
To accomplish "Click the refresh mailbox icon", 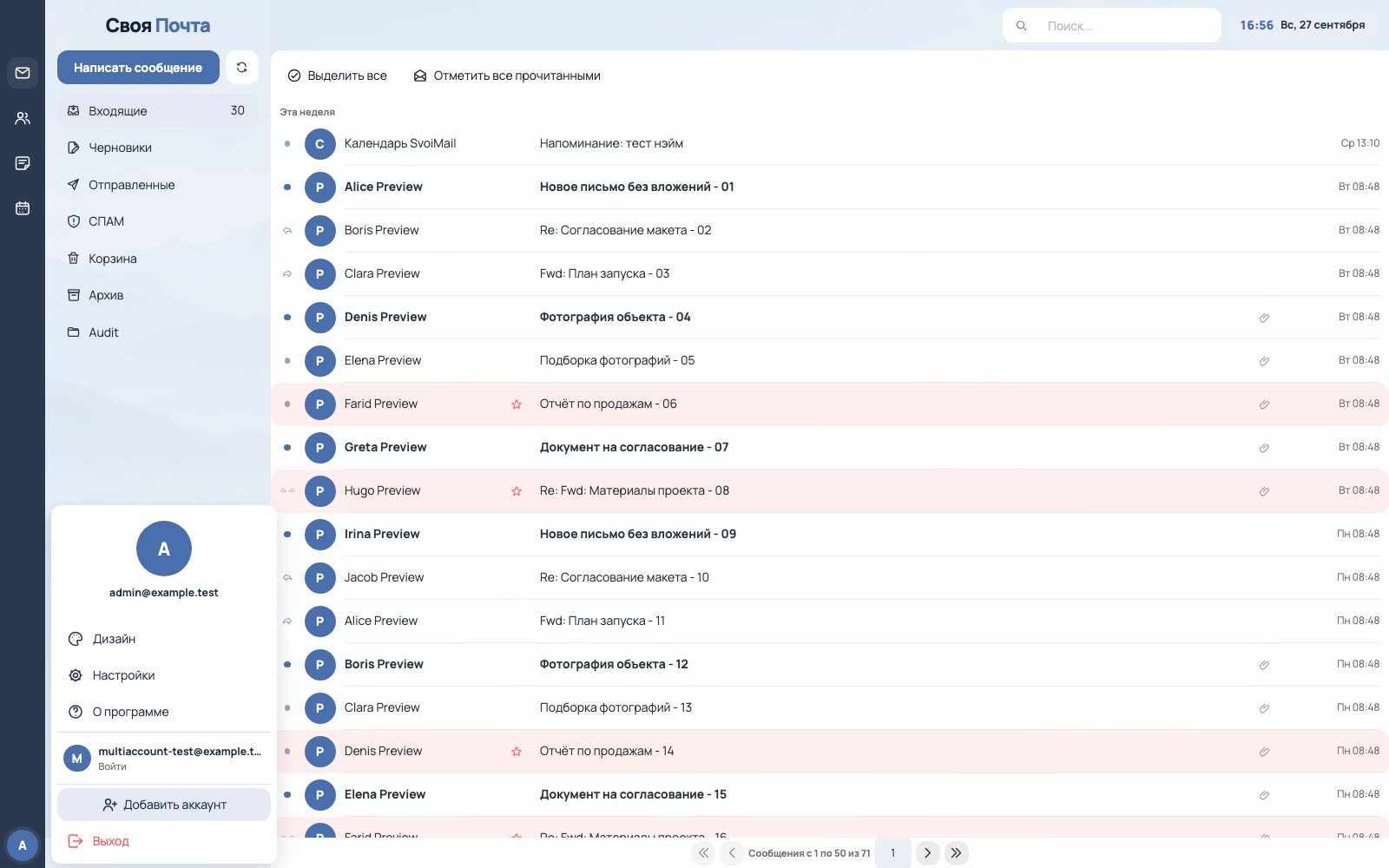I will click(242, 67).
